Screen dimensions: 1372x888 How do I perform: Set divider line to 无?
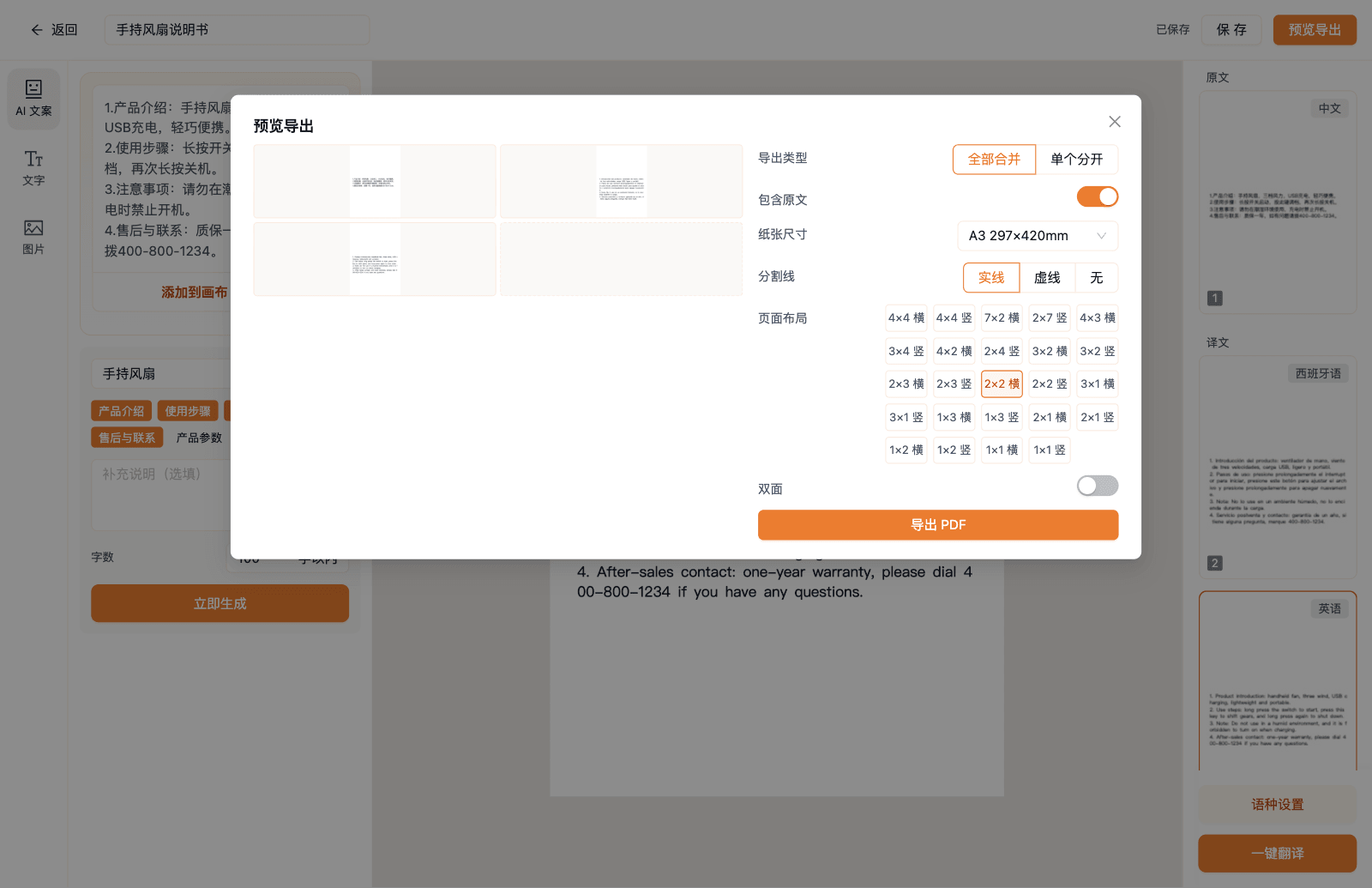(1096, 278)
